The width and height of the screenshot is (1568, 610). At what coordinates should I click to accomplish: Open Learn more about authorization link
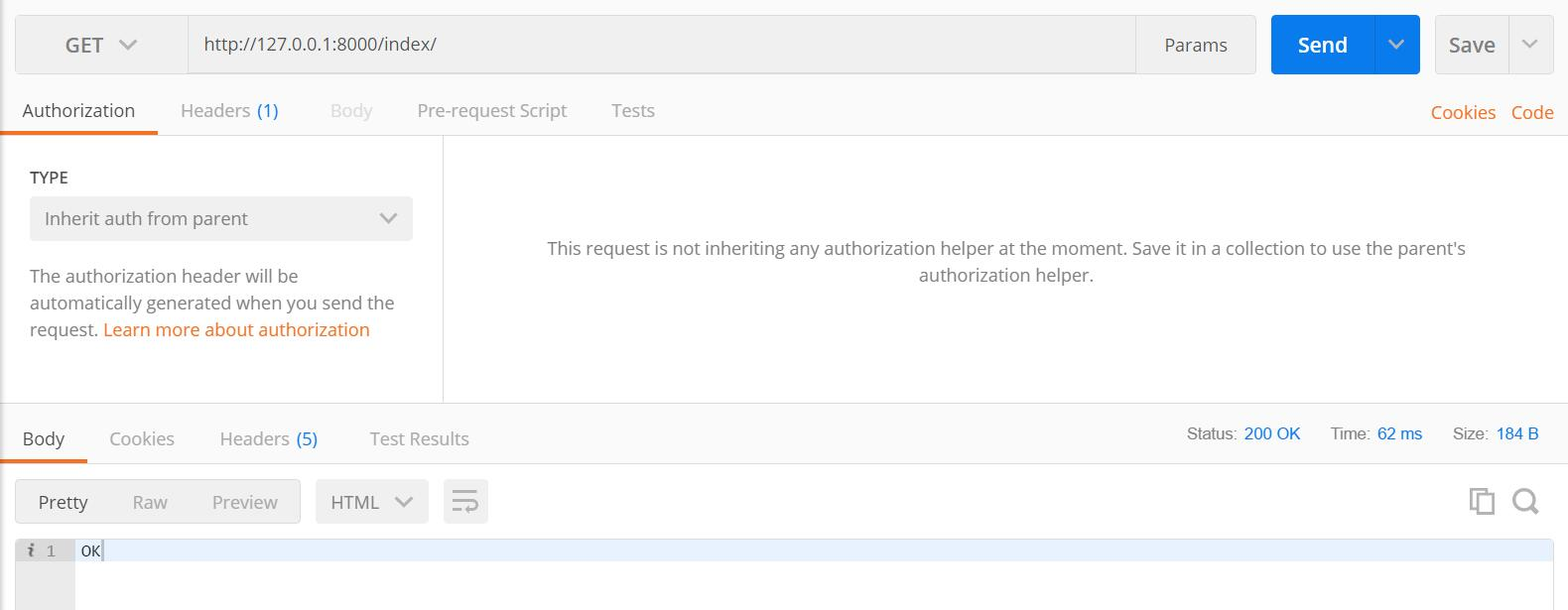coord(236,330)
